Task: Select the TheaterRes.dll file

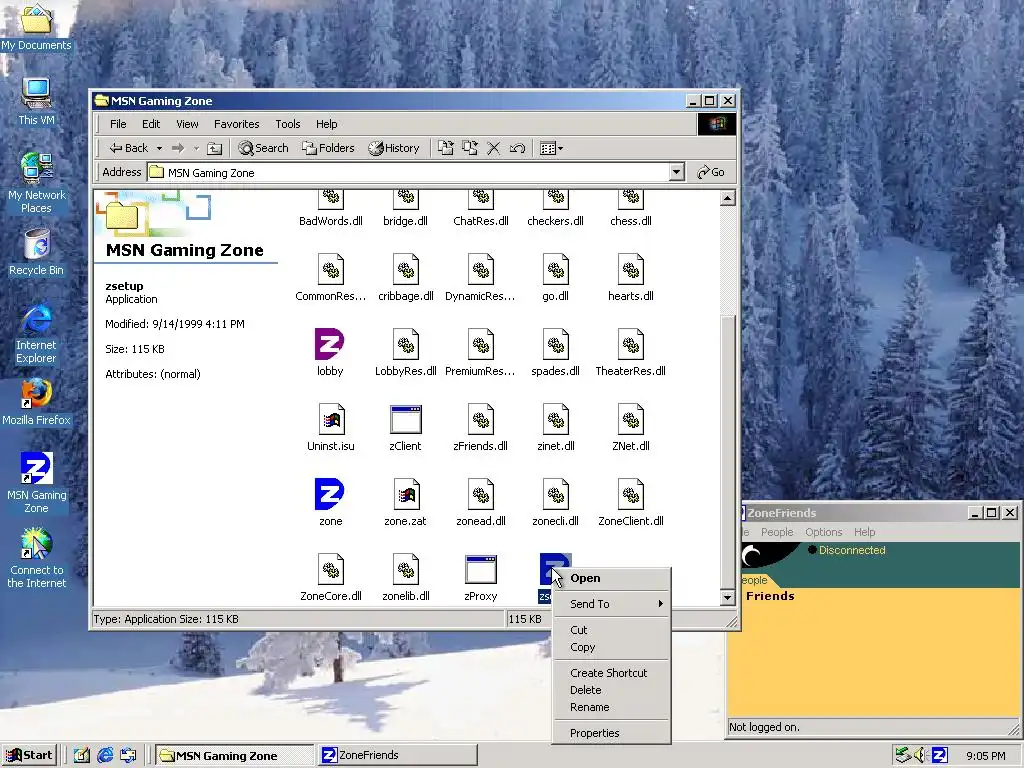Action: (631, 352)
